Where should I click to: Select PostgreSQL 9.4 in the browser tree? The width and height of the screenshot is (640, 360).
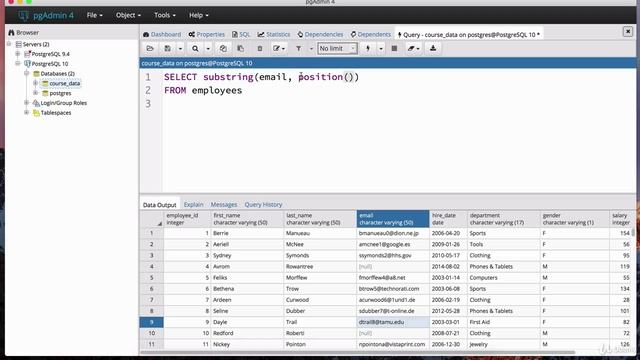[x=51, y=54]
